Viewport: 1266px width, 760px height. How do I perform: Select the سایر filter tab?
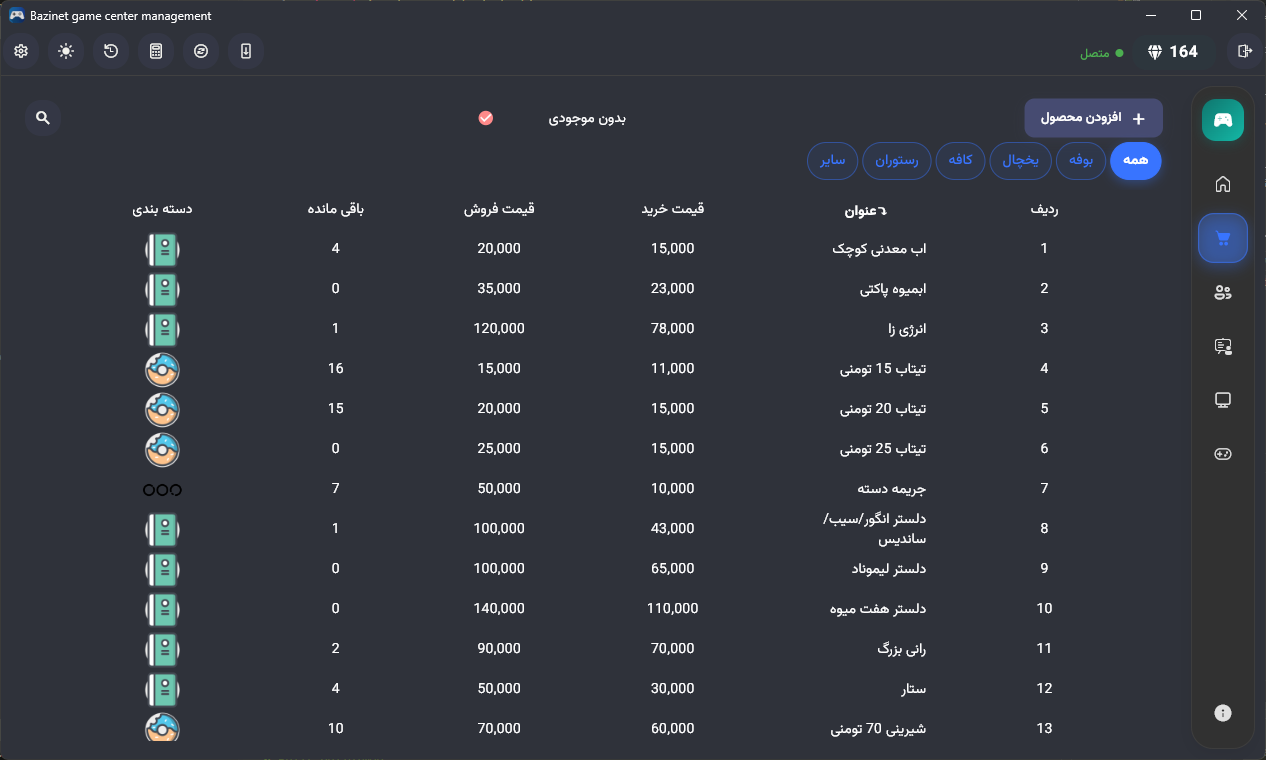click(x=833, y=161)
